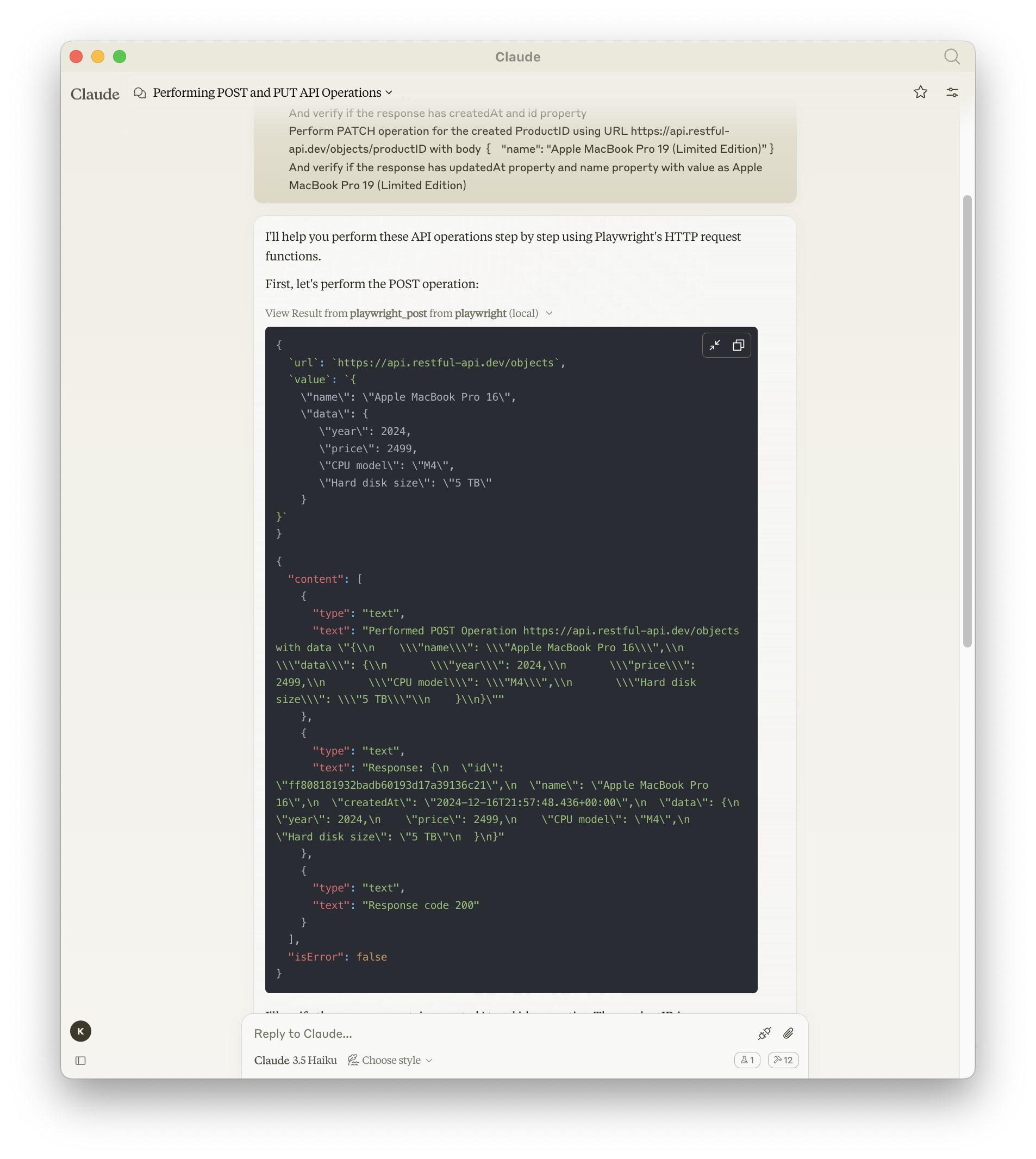Open the conversation title chevron menu
The image size is (1036, 1159).
(x=389, y=92)
